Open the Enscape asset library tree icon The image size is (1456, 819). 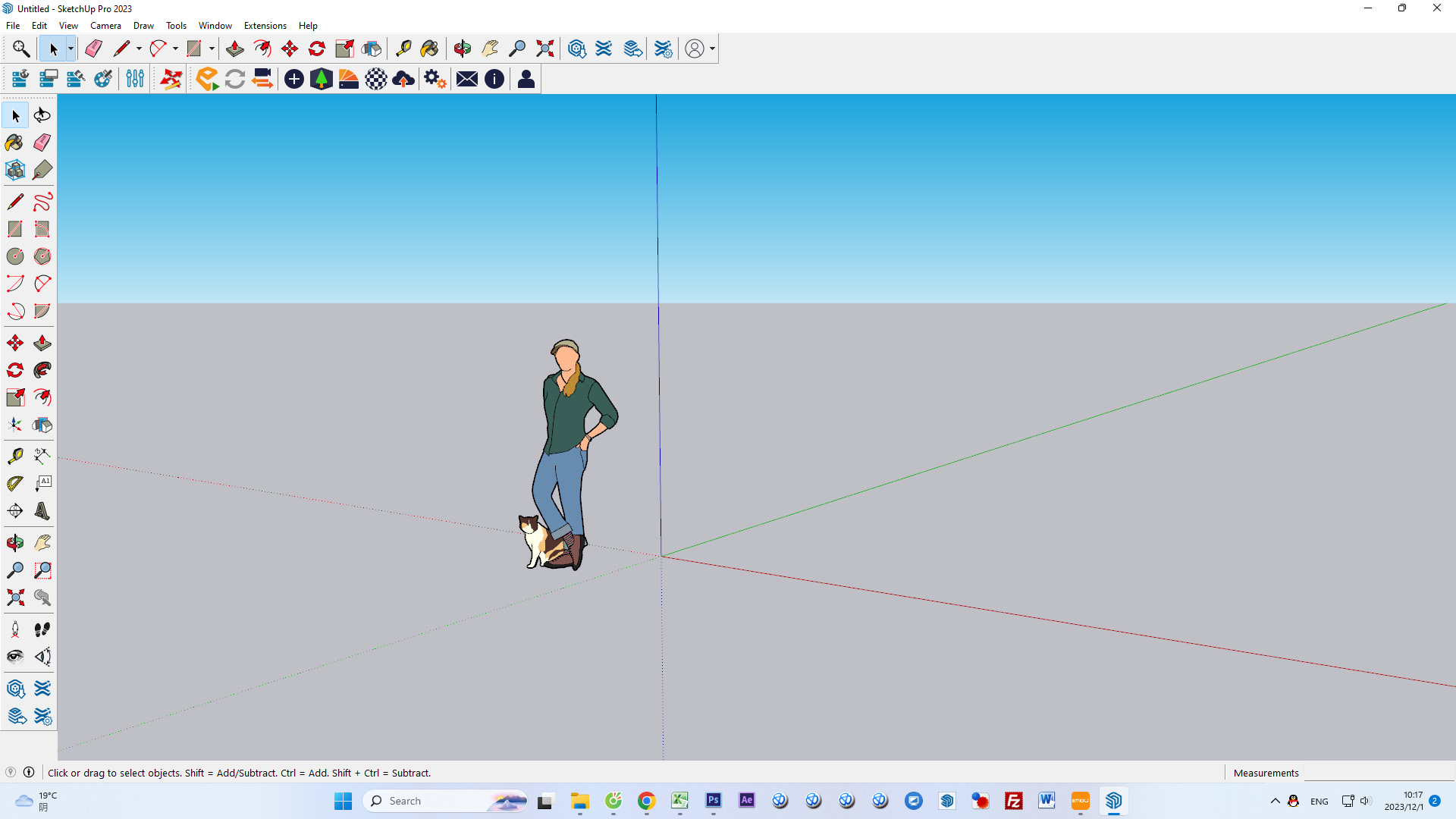click(x=322, y=79)
